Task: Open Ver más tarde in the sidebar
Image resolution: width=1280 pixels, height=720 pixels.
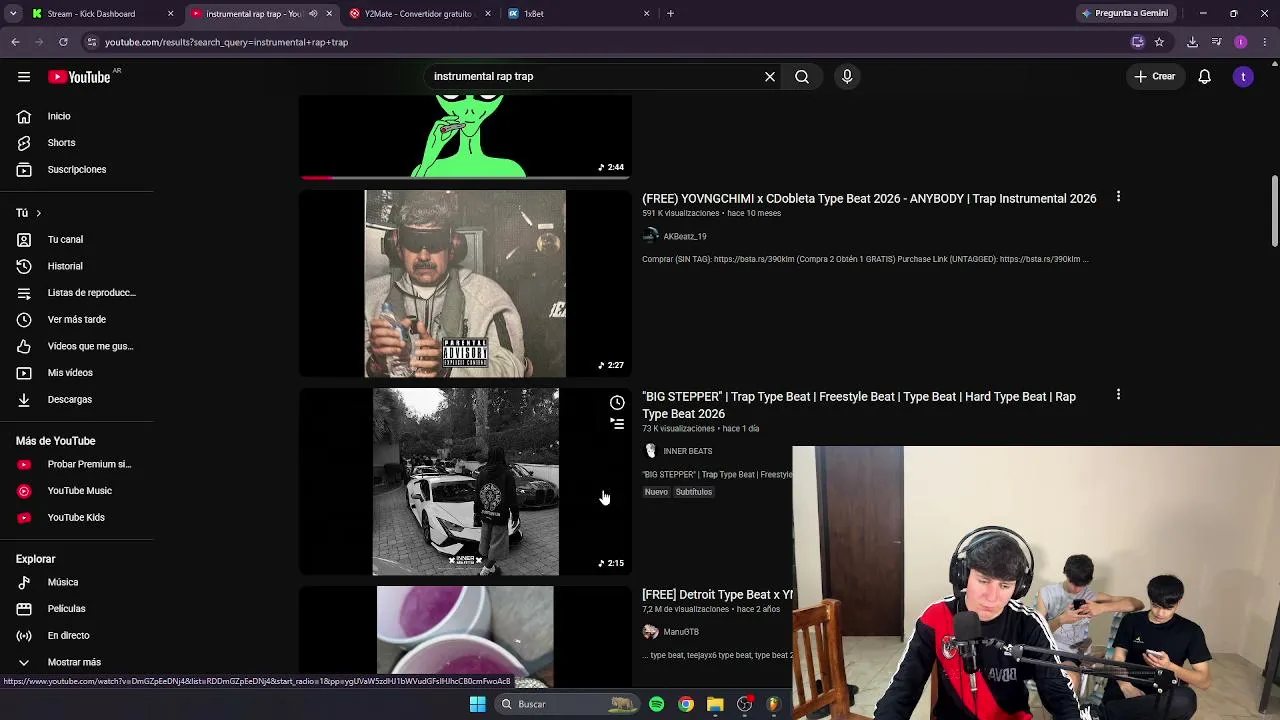Action: point(77,319)
